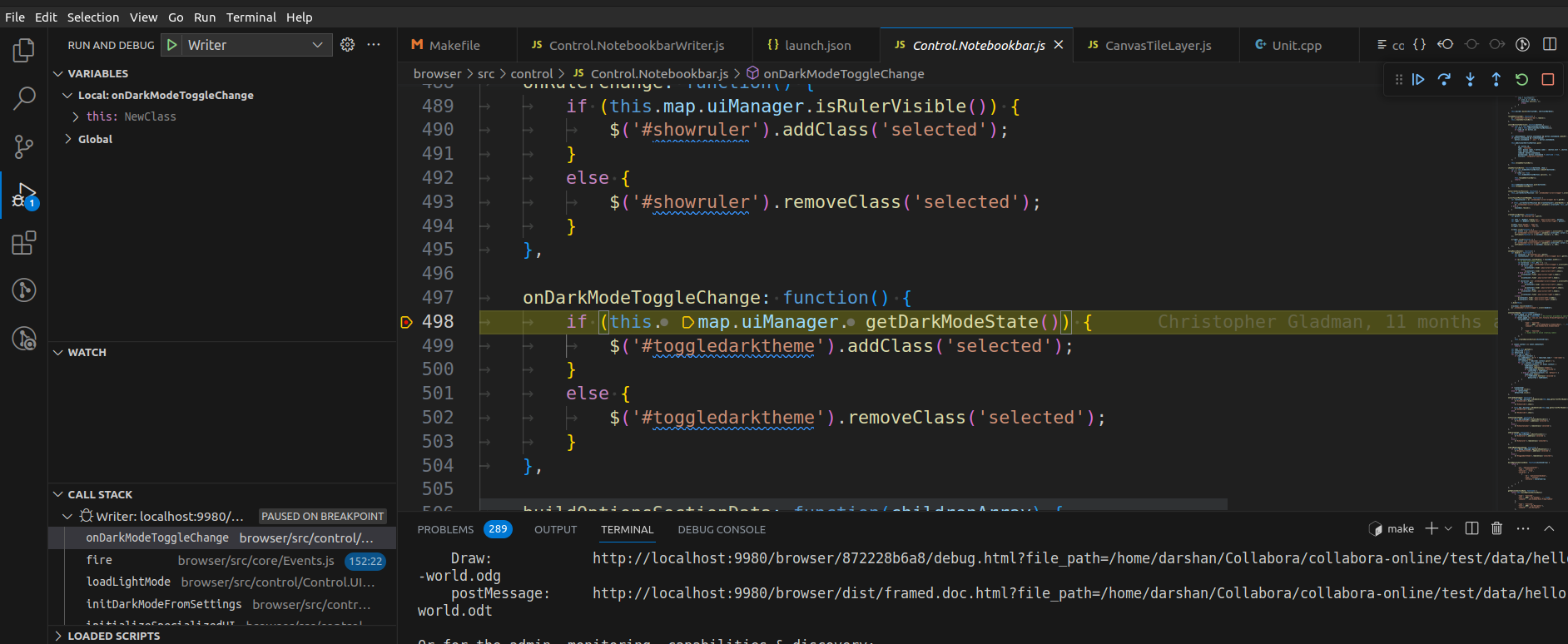The width and height of the screenshot is (1568, 644).
Task: Select the 'make' terminal label
Action: point(1392,529)
